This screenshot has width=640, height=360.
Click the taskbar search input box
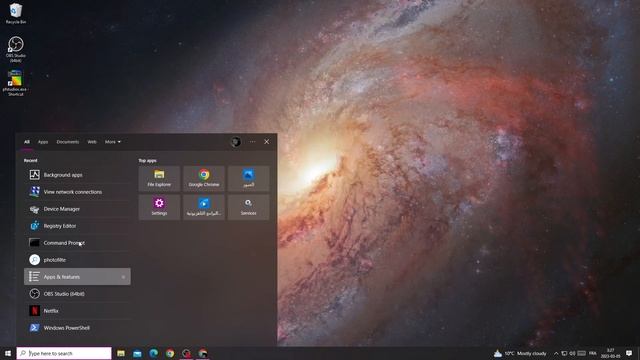point(64,353)
